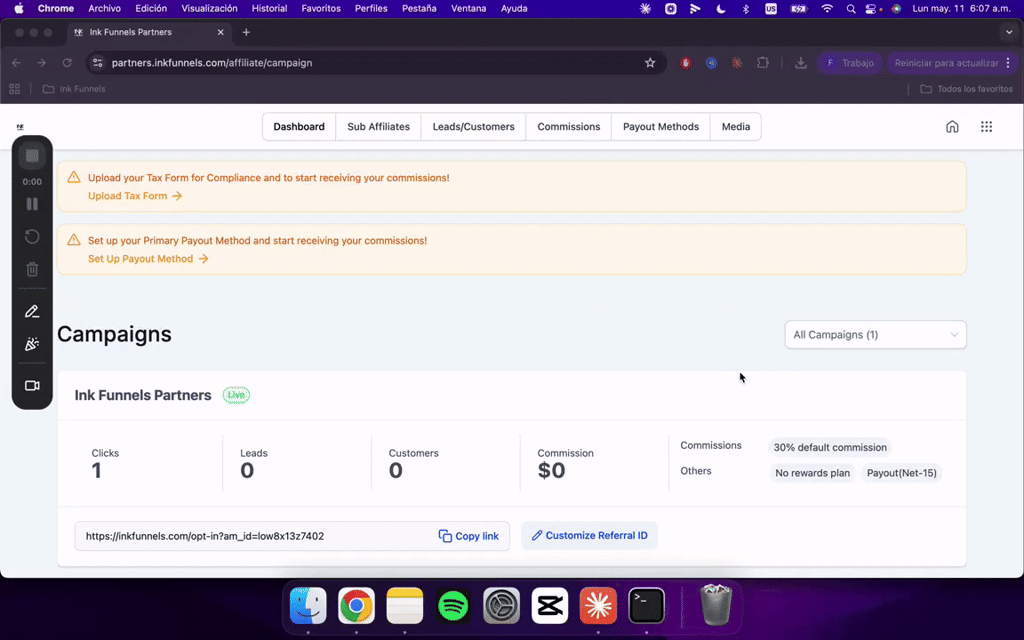Toggle the camera icon in recording toolbar
This screenshot has height=640, width=1024.
pyautogui.click(x=32, y=385)
